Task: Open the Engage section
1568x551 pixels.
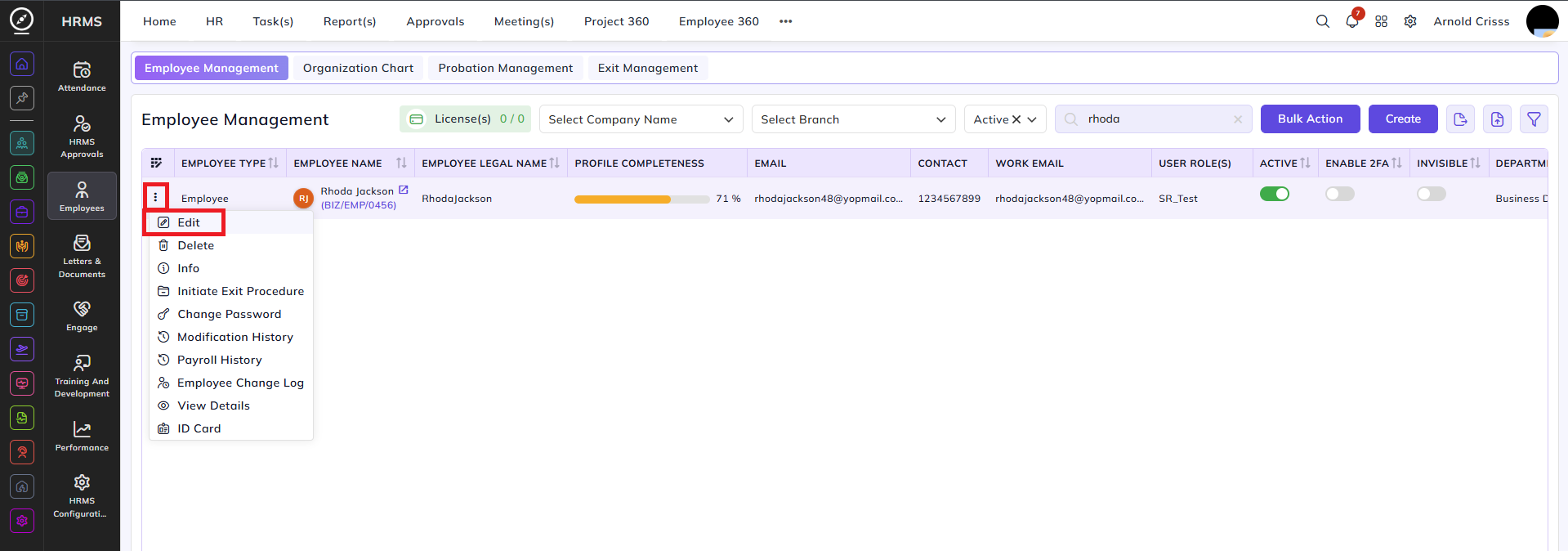Action: point(82,316)
